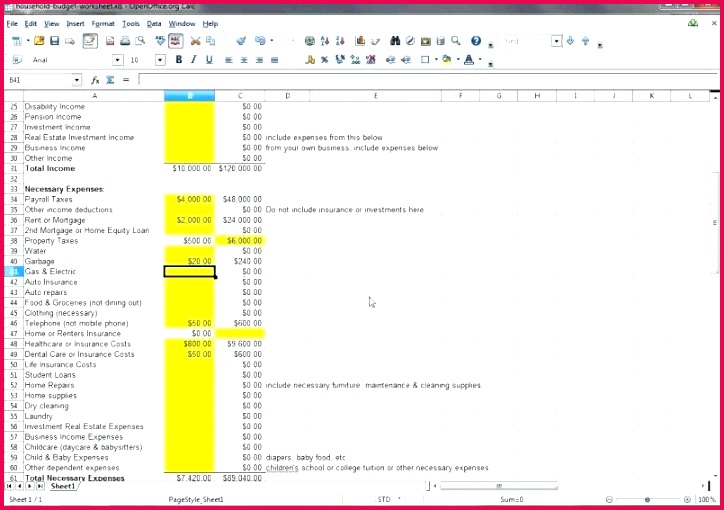Open the Format menu

[102, 23]
